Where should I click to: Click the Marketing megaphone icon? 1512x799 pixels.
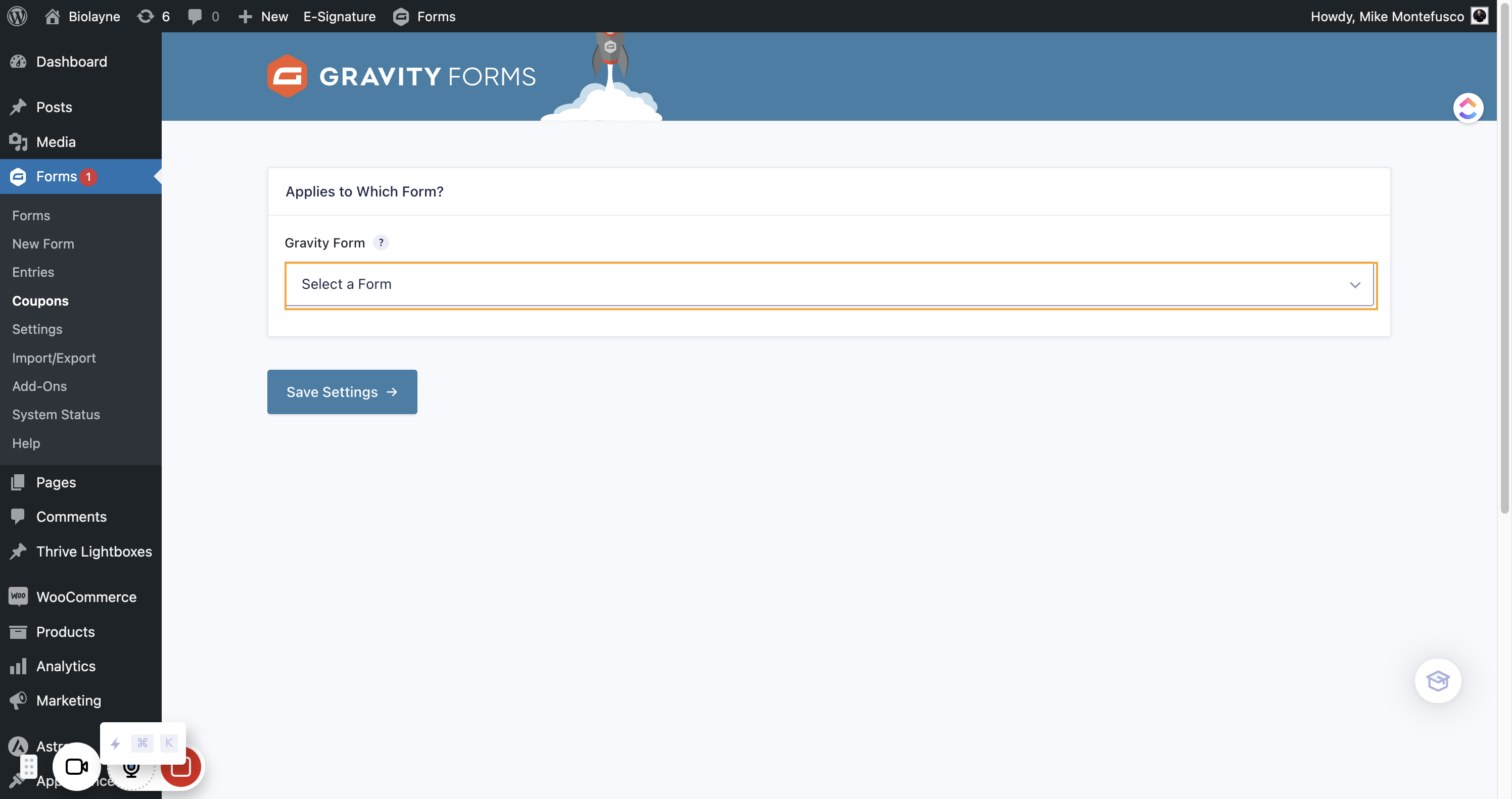(18, 701)
